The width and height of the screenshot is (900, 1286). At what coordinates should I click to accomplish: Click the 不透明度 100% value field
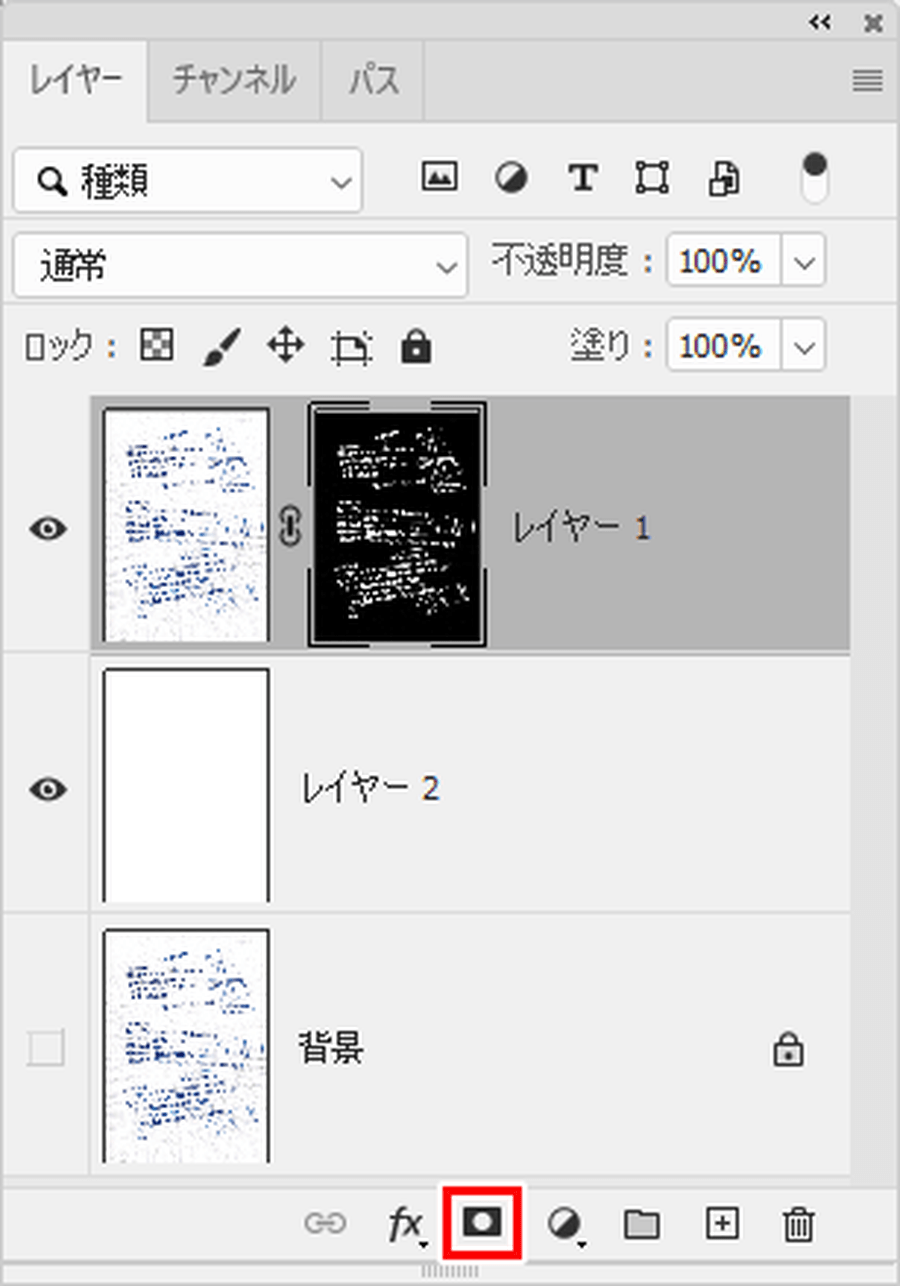tap(725, 262)
